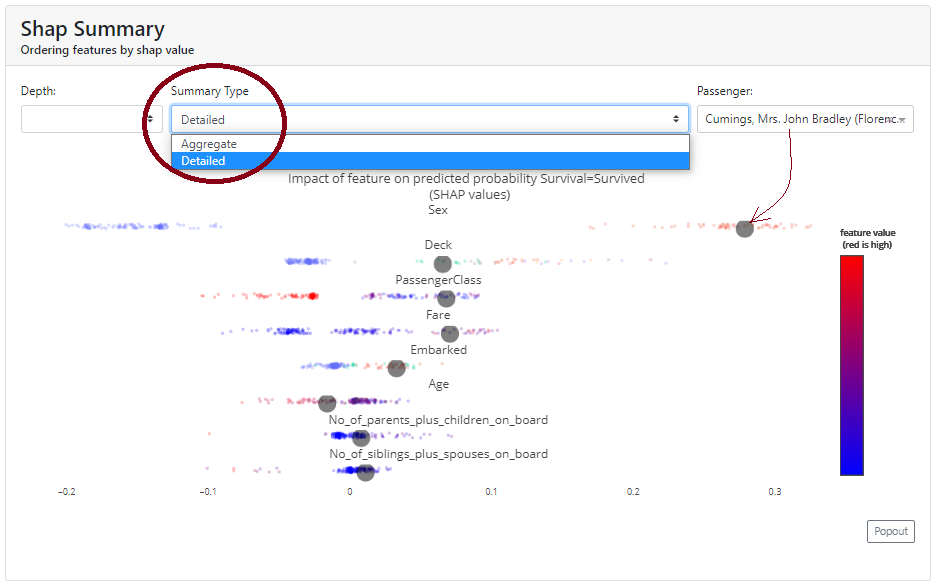Open the Summary Type dropdown
The width and height of the screenshot is (935, 584).
pos(429,119)
